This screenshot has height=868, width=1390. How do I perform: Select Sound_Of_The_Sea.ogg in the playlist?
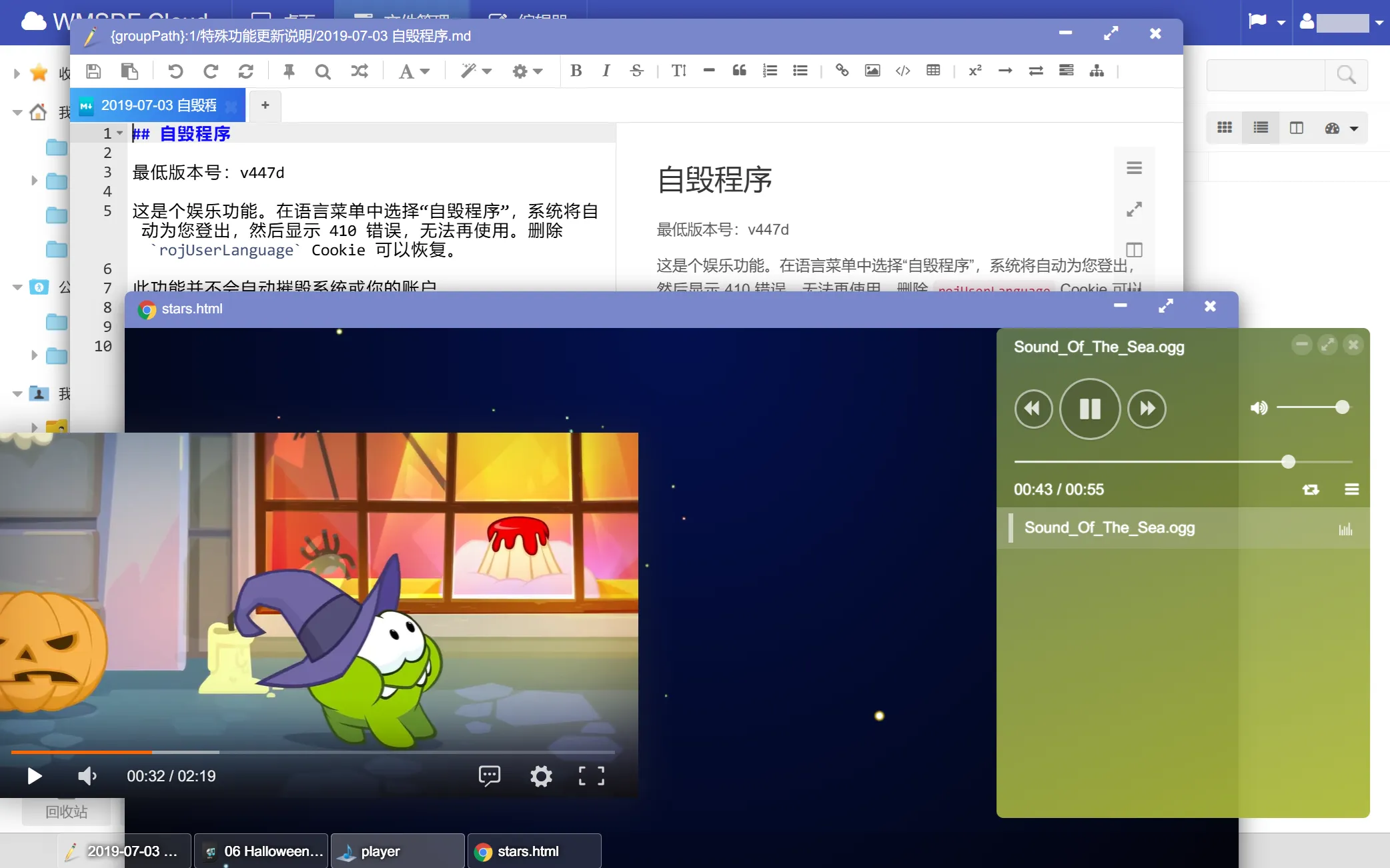[x=1183, y=528]
